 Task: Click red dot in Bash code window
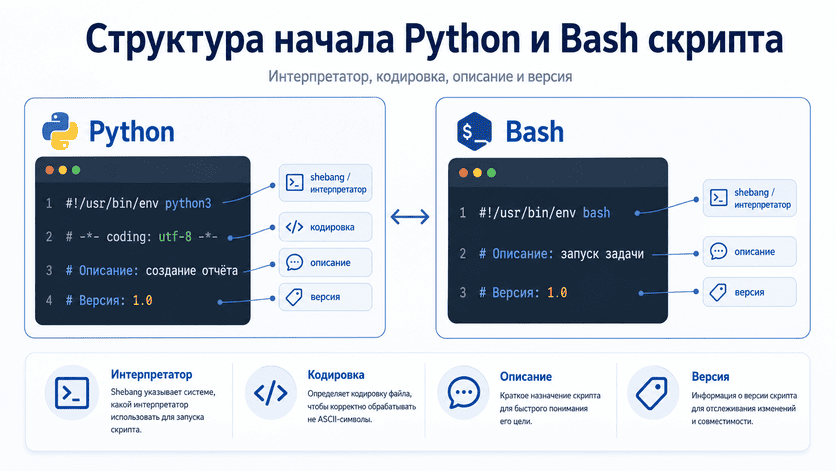(463, 173)
